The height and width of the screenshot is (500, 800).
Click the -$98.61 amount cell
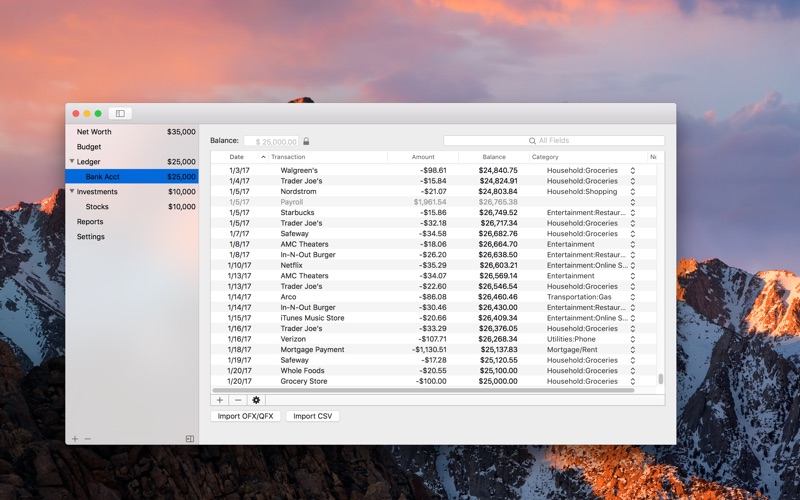[x=433, y=170]
